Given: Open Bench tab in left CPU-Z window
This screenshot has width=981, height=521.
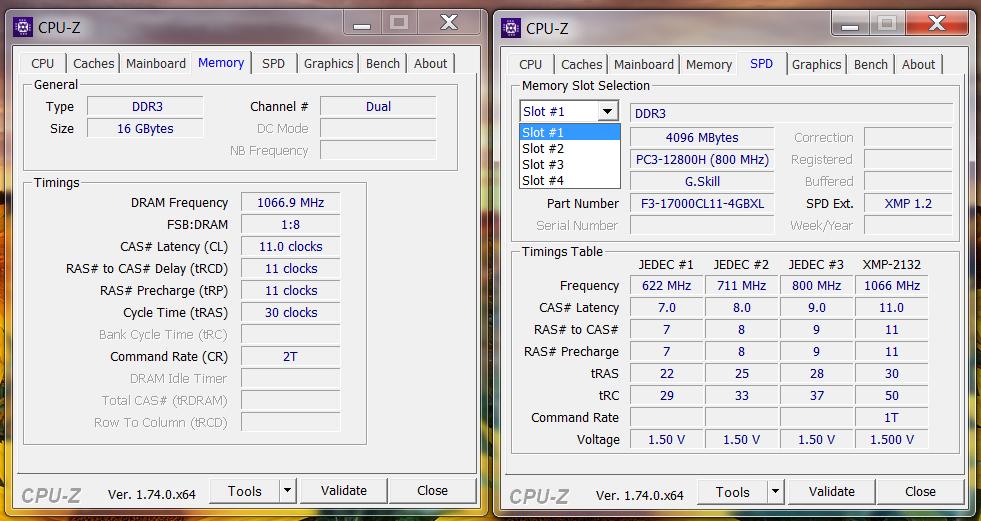Looking at the screenshot, I should [x=383, y=63].
